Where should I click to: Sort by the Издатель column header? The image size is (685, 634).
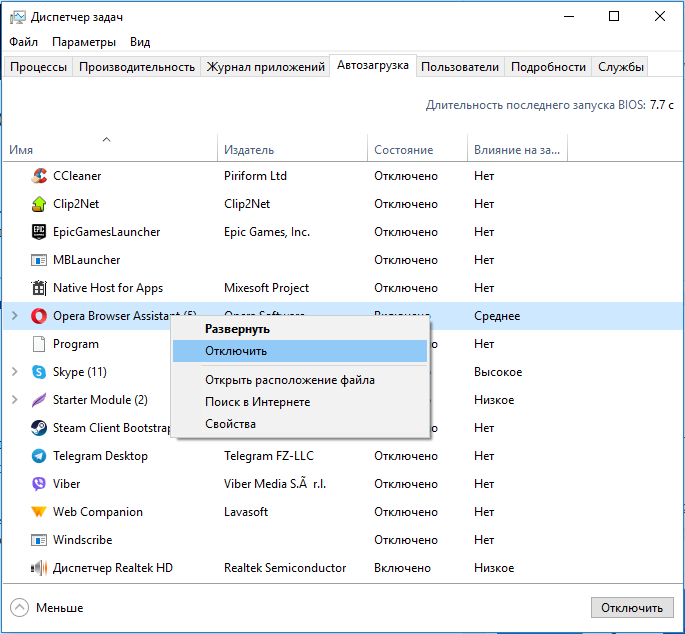click(x=292, y=150)
